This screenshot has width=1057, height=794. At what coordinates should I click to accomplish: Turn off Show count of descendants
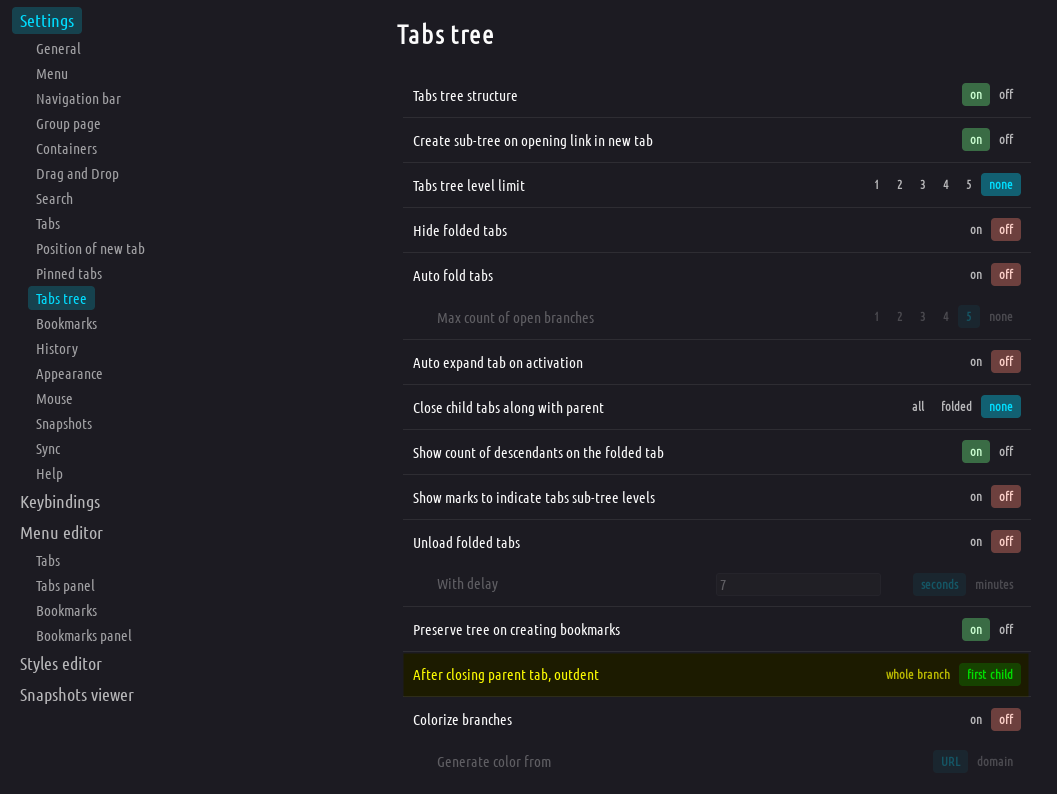tap(1006, 452)
